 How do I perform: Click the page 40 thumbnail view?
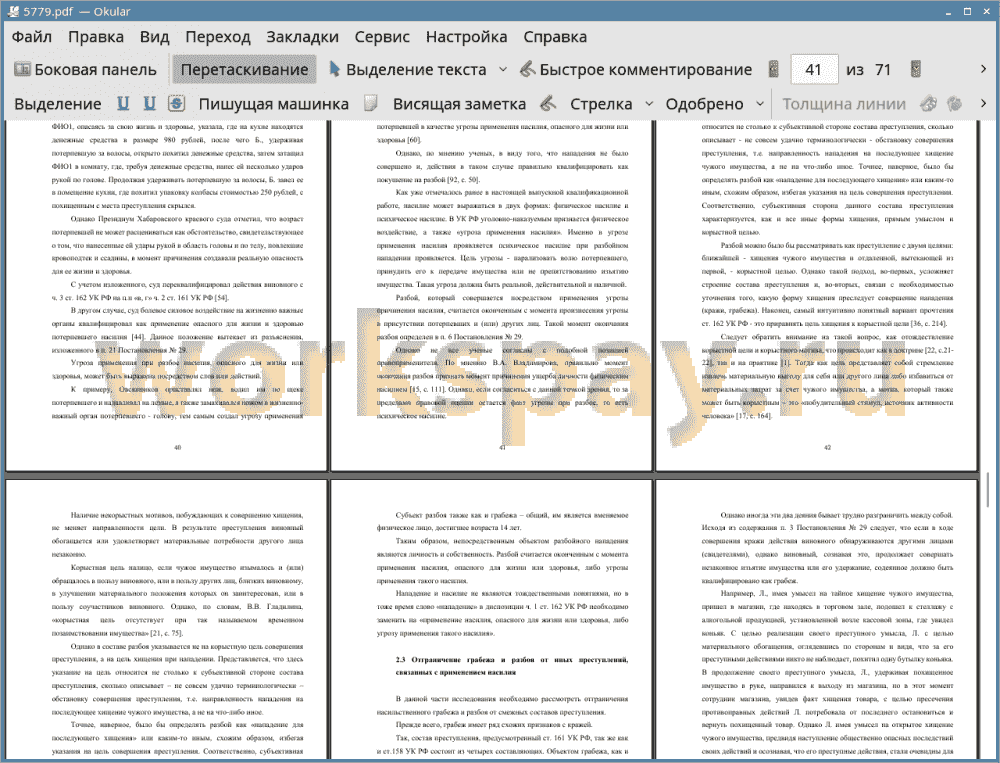click(x=166, y=295)
